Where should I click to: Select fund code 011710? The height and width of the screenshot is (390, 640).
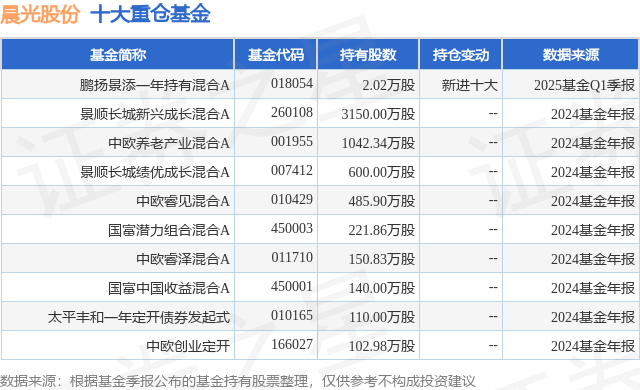click(292, 257)
